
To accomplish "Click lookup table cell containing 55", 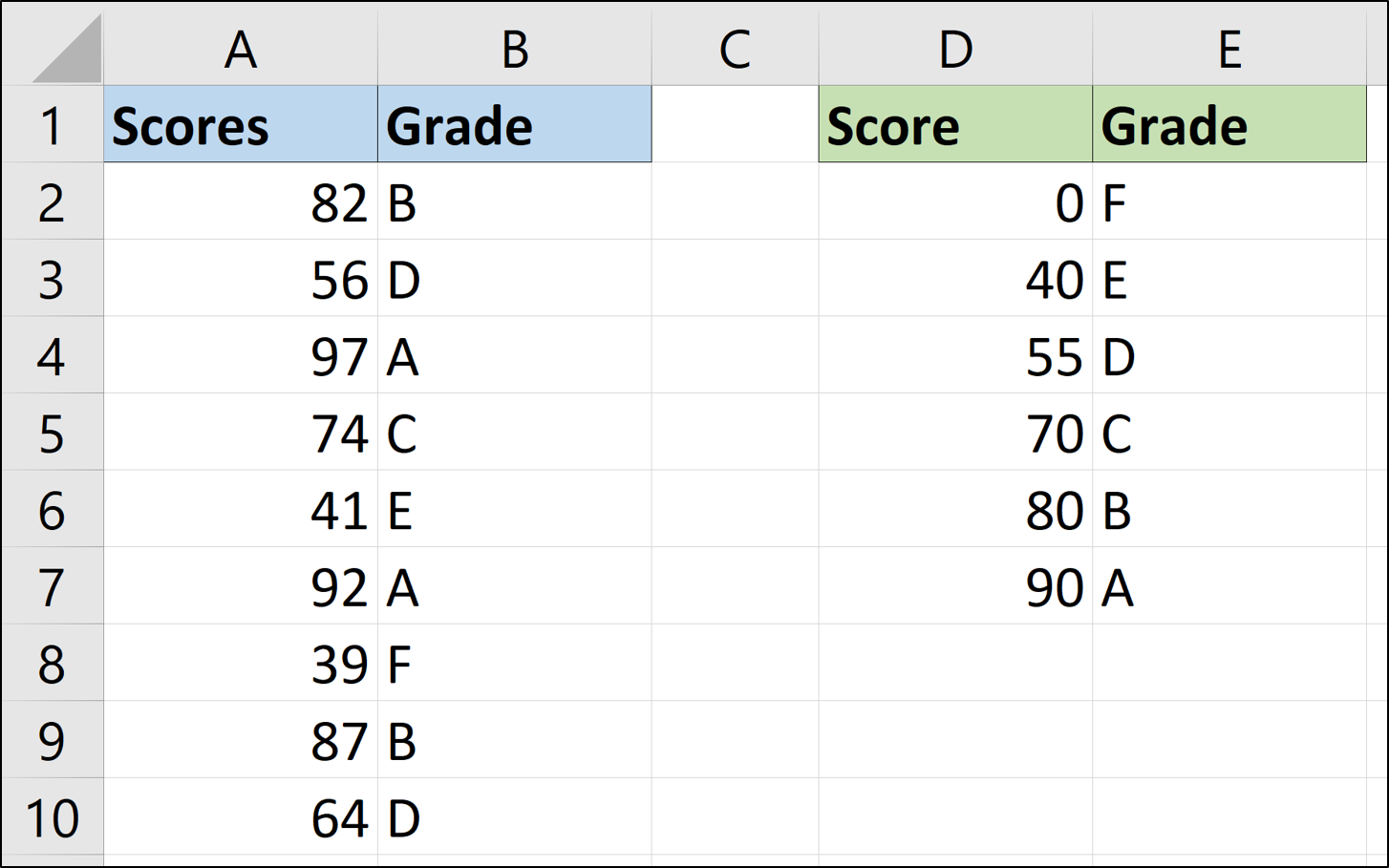I will [955, 357].
